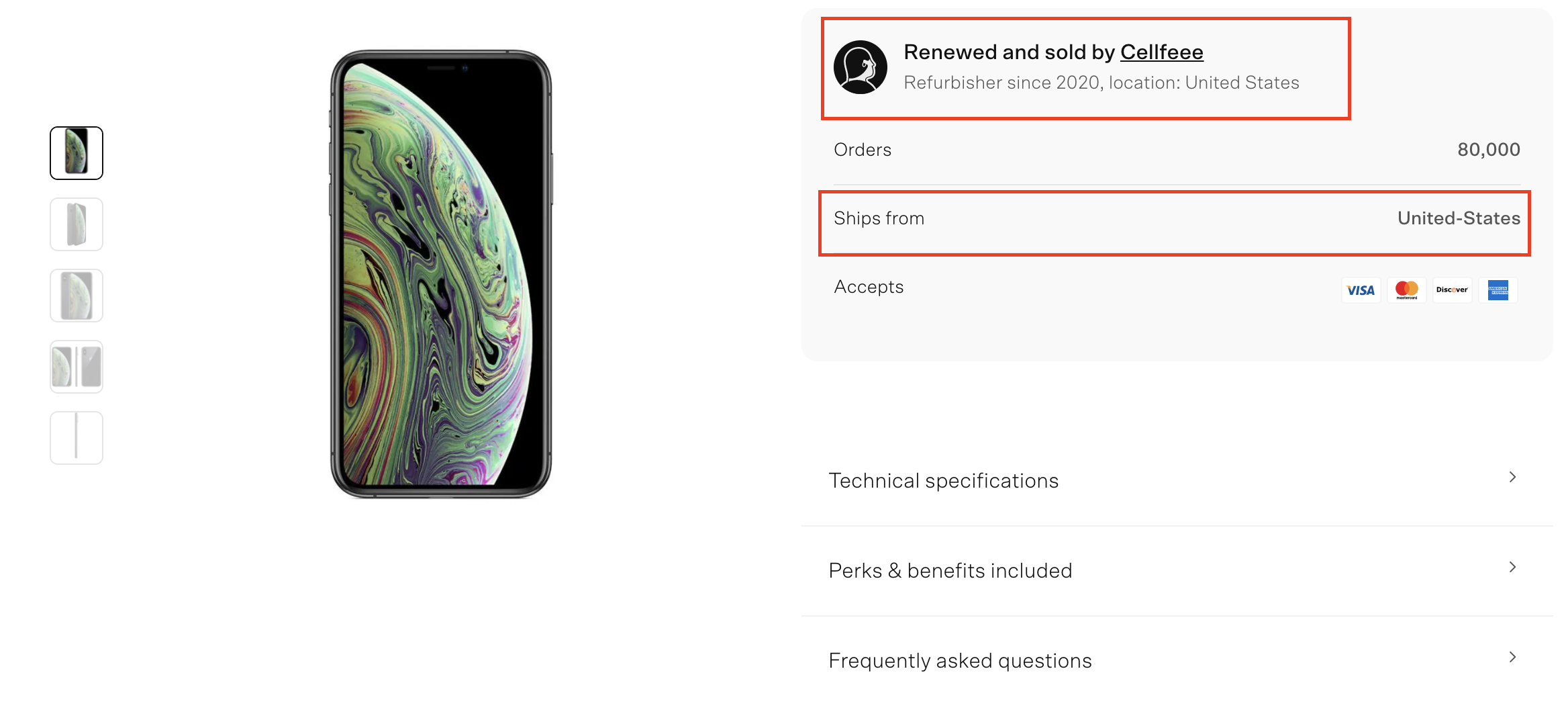Click the Cellfeee seller avatar icon
Image resolution: width=1568 pixels, height=712 pixels.
860,67
